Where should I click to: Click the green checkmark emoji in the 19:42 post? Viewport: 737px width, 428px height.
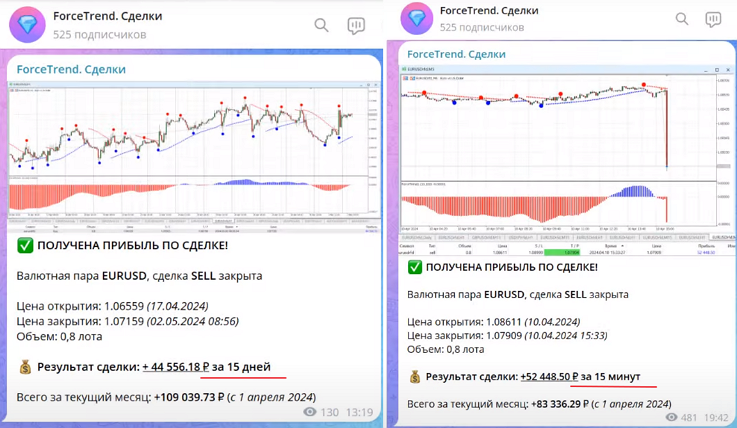tap(415, 267)
